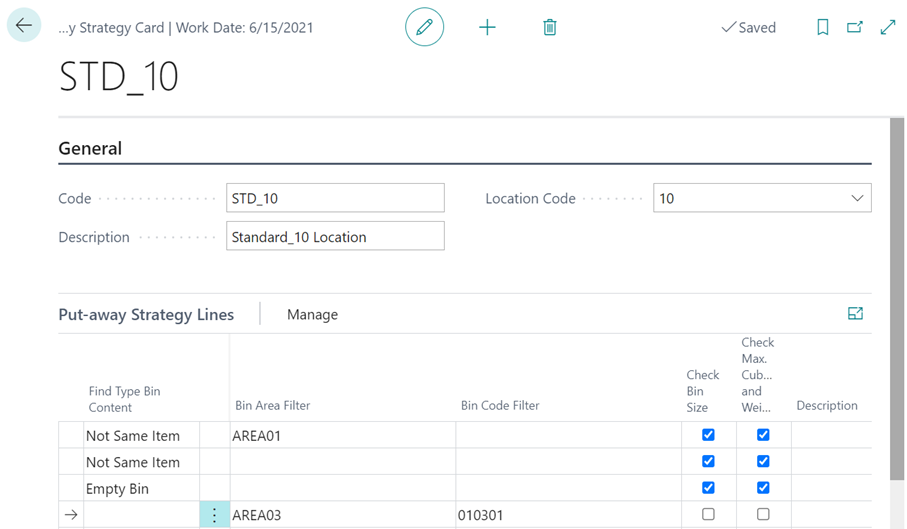Expand the page to full screen

tap(887, 27)
